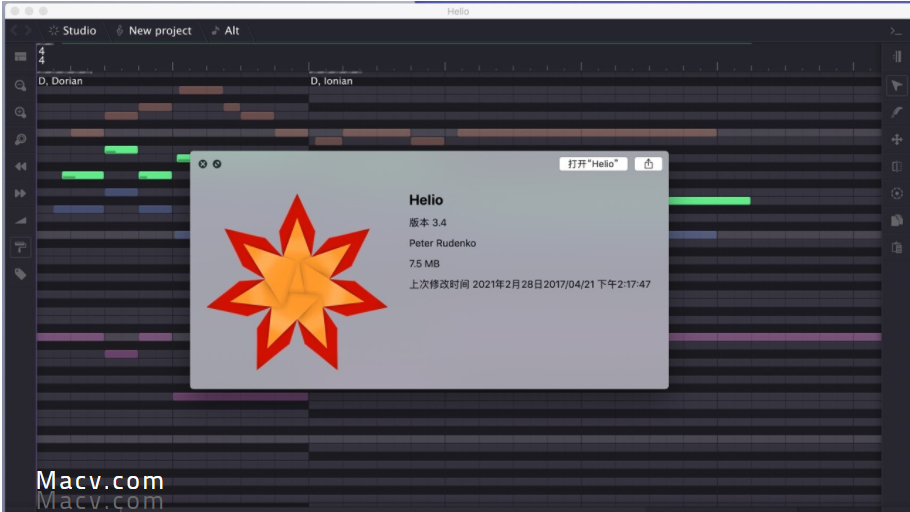
Task: Select long green note right of popup
Action: point(709,201)
